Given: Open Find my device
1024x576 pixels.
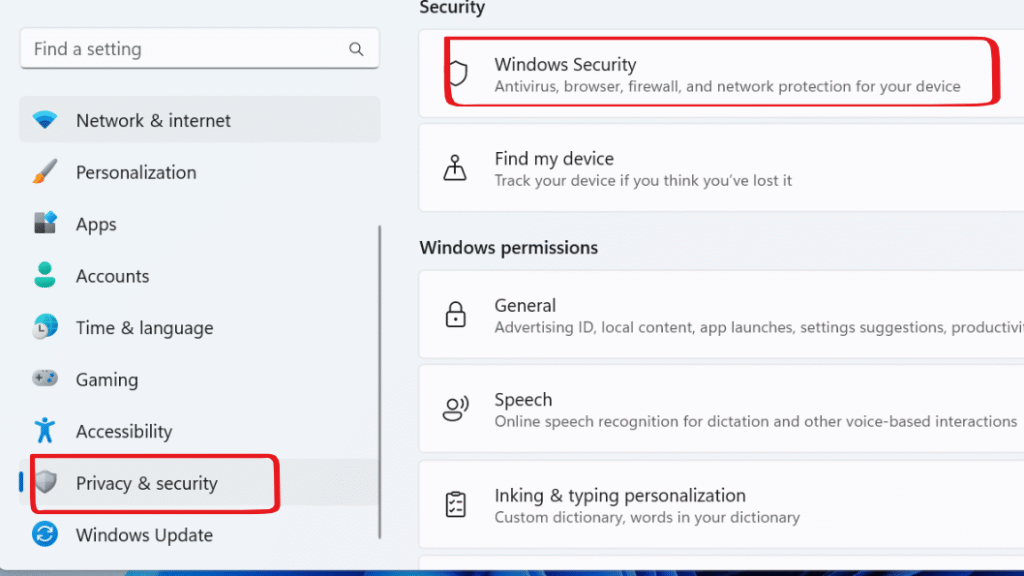Looking at the screenshot, I should pyautogui.click(x=721, y=168).
